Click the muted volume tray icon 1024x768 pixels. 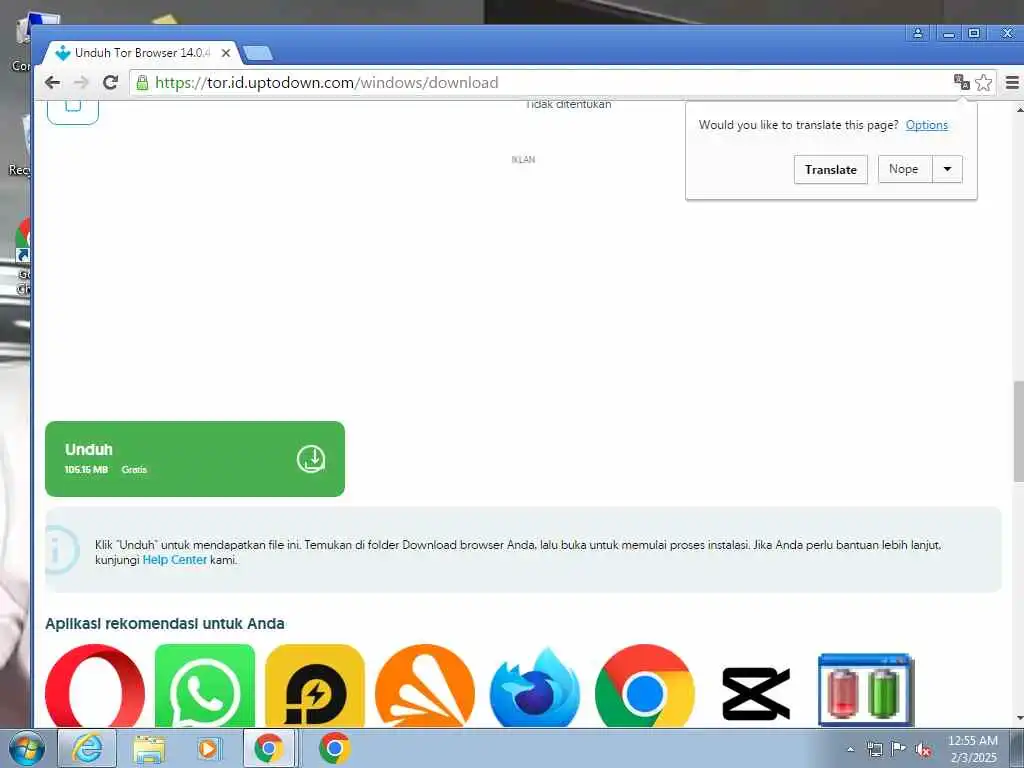click(923, 749)
